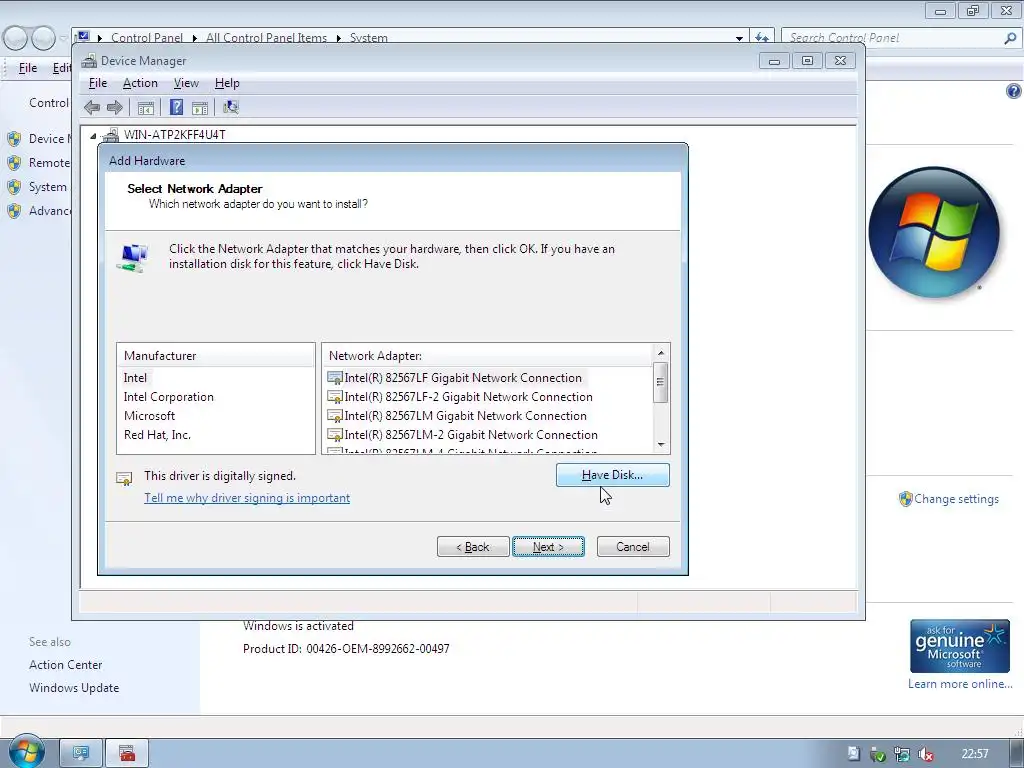Click the shield icon beside Remote settings

[14, 163]
